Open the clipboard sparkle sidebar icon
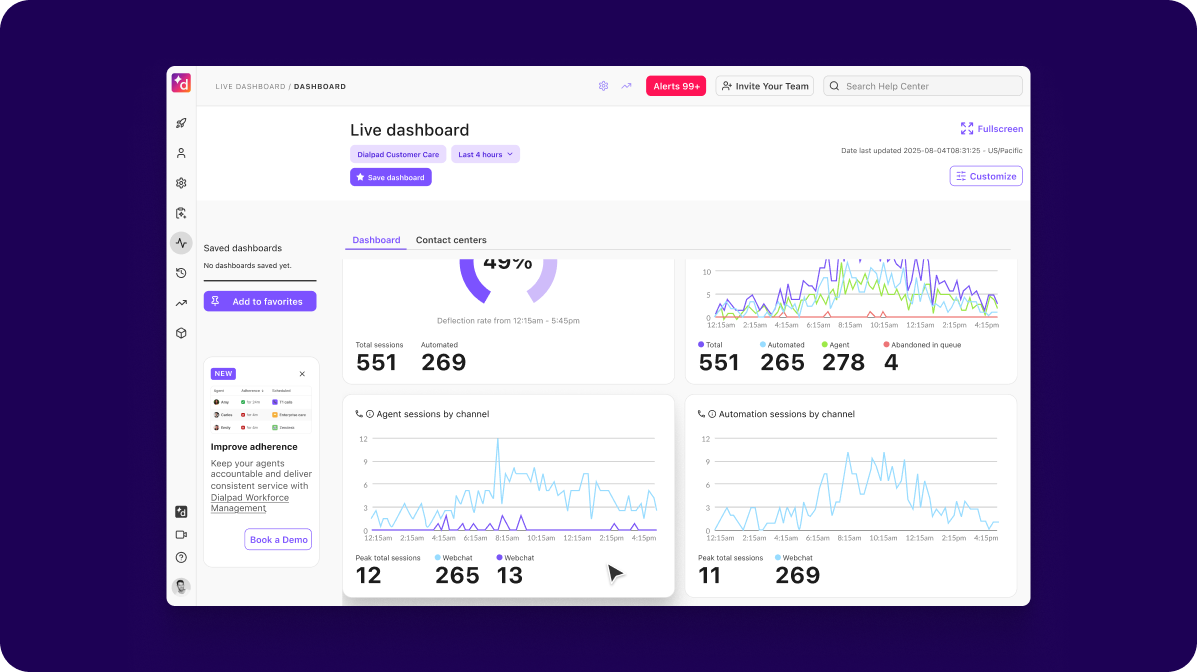This screenshot has width=1197, height=672. coord(181,213)
